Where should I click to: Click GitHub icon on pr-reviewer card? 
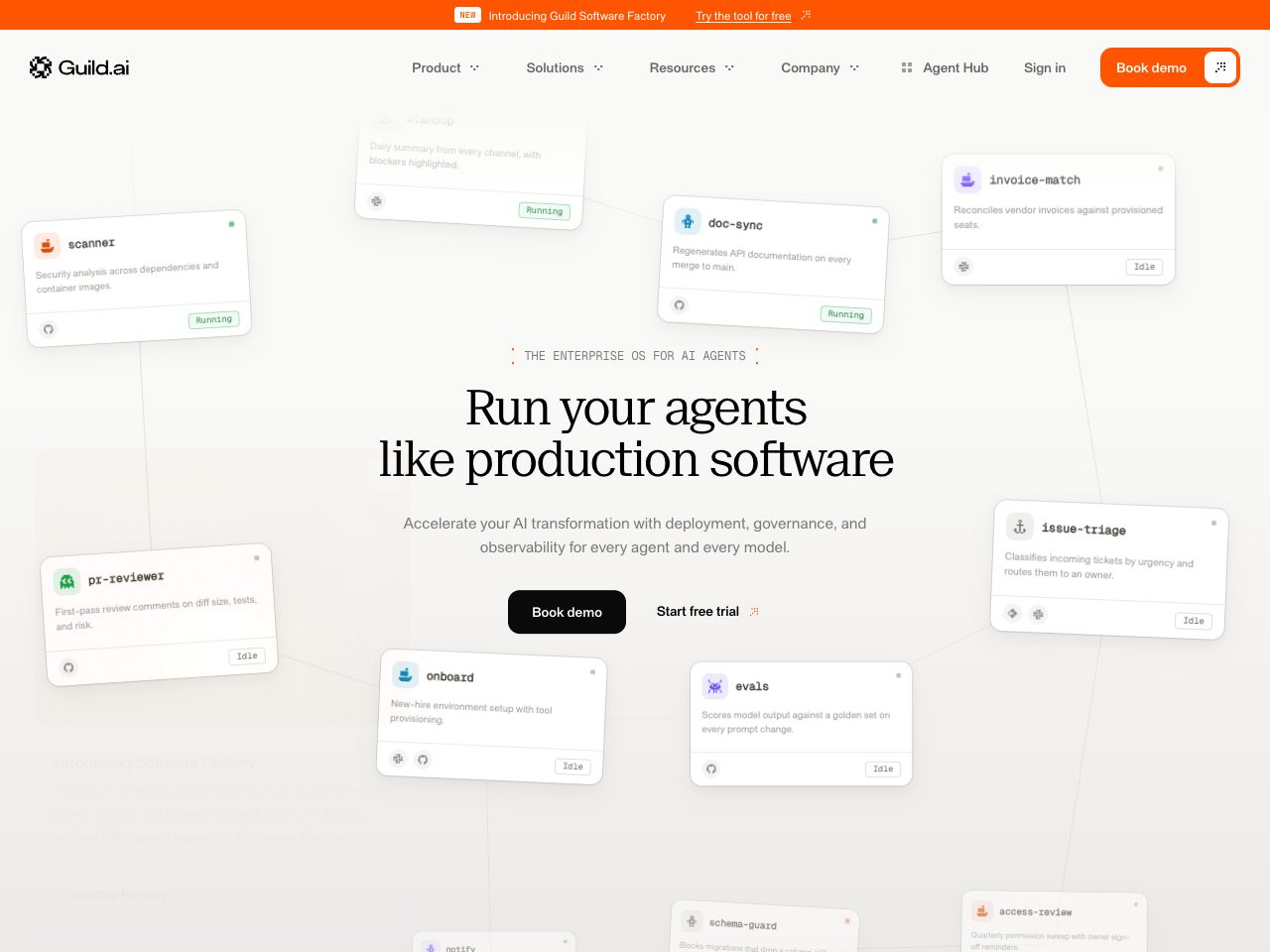(68, 667)
